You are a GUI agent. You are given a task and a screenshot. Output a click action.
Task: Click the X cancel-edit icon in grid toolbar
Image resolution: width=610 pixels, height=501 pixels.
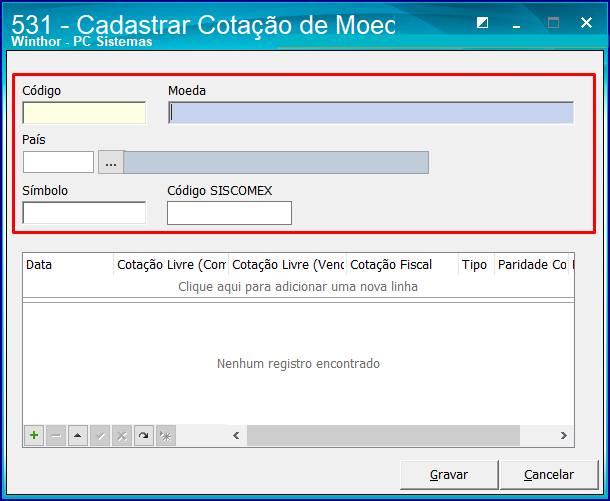pos(122,435)
